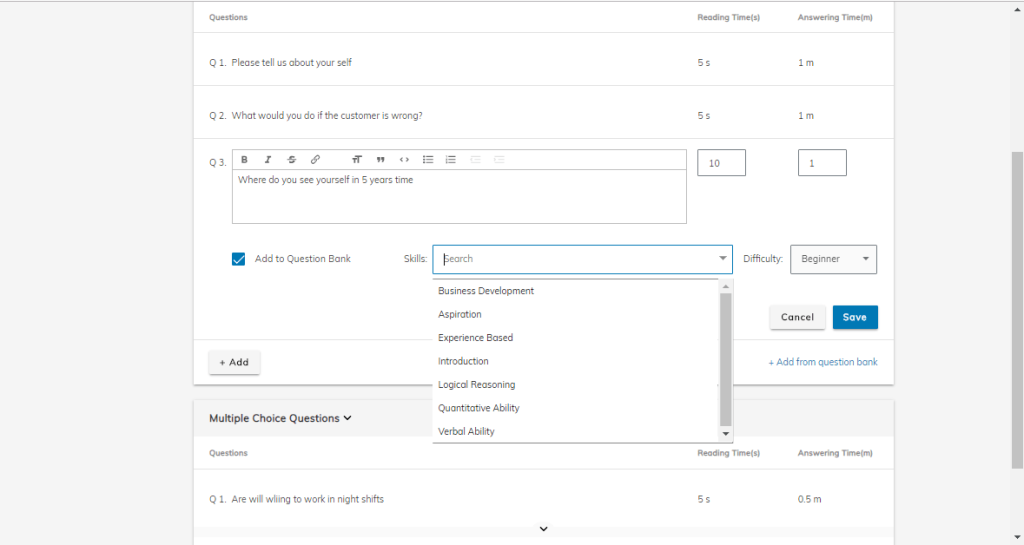Uncheck the Add to Question Bank checkbox
The height and width of the screenshot is (545, 1024).
point(238,259)
